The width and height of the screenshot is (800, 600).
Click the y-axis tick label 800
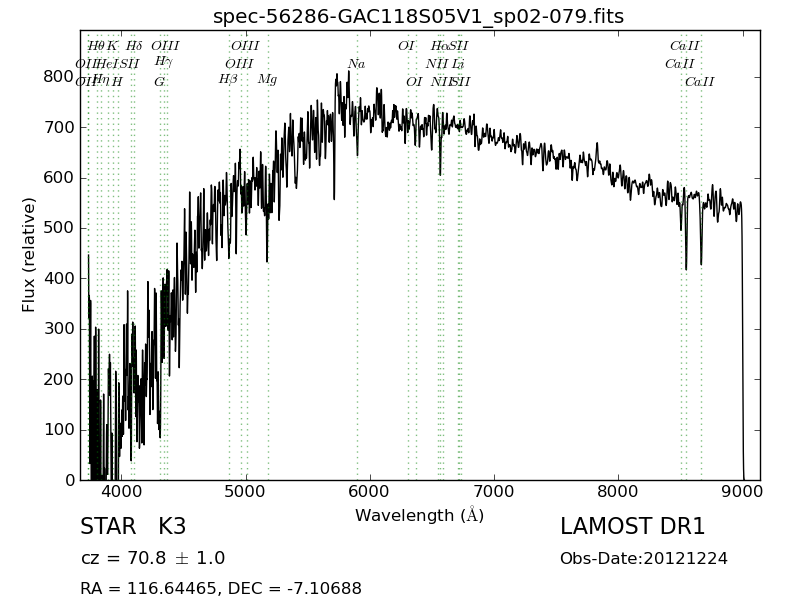click(59, 77)
